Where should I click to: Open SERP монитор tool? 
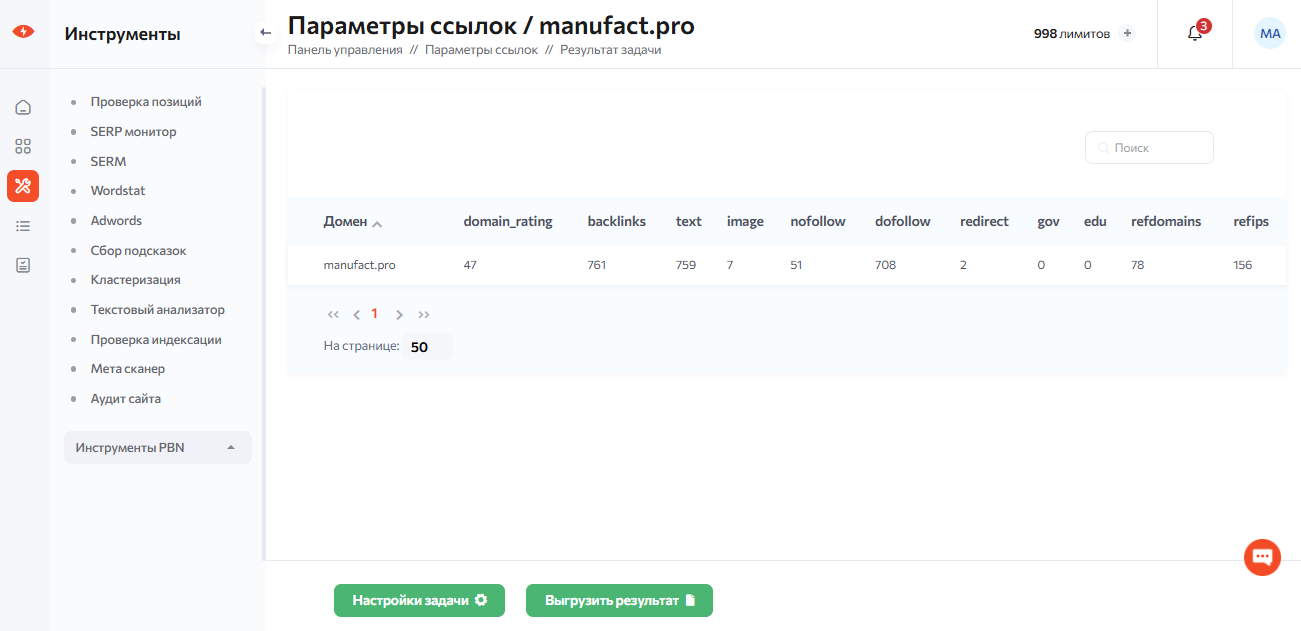point(133,131)
